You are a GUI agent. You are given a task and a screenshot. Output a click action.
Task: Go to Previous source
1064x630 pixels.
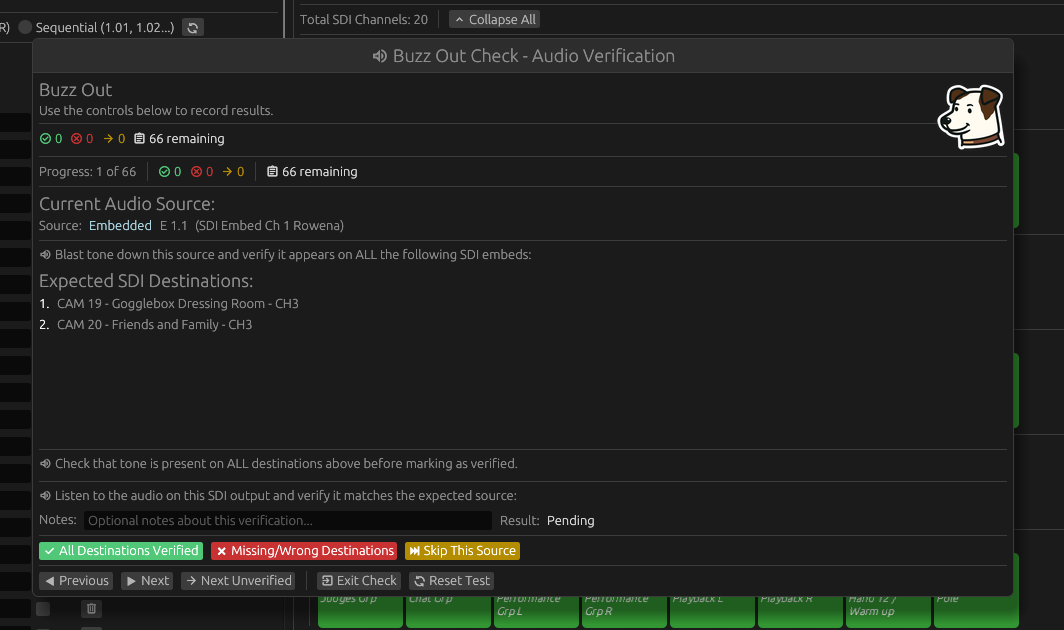(x=76, y=581)
